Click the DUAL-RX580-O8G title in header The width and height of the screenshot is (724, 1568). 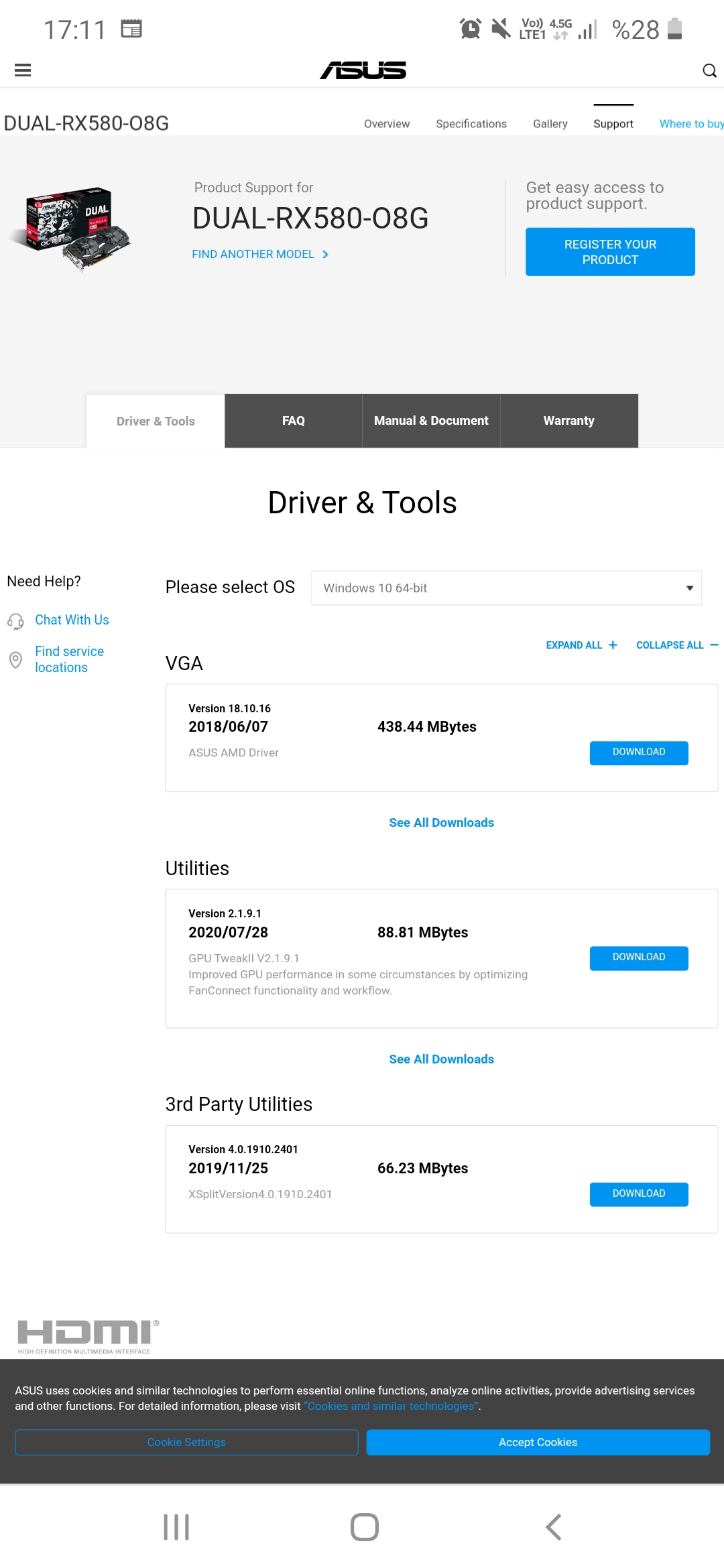[x=86, y=123]
